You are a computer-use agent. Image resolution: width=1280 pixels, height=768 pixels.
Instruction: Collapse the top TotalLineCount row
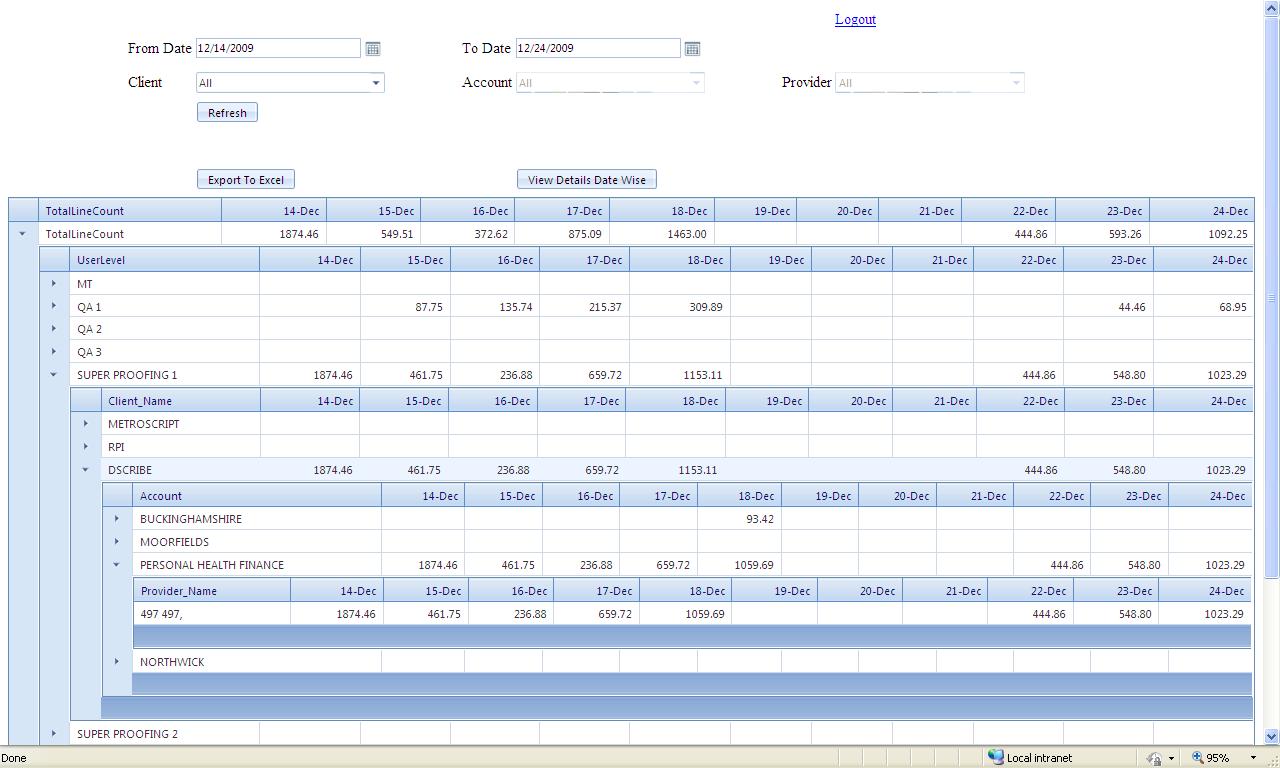(x=22, y=234)
